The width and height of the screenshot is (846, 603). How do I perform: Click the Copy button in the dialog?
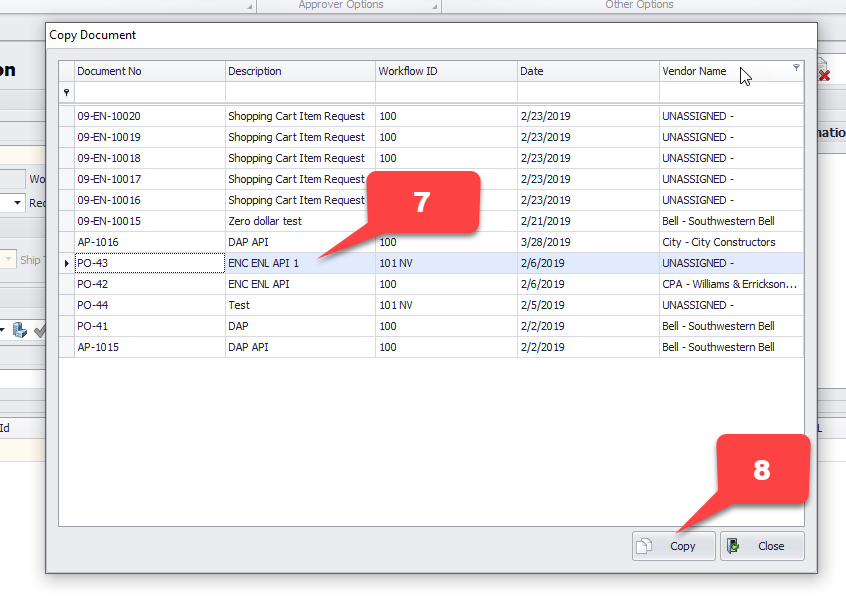tap(673, 546)
